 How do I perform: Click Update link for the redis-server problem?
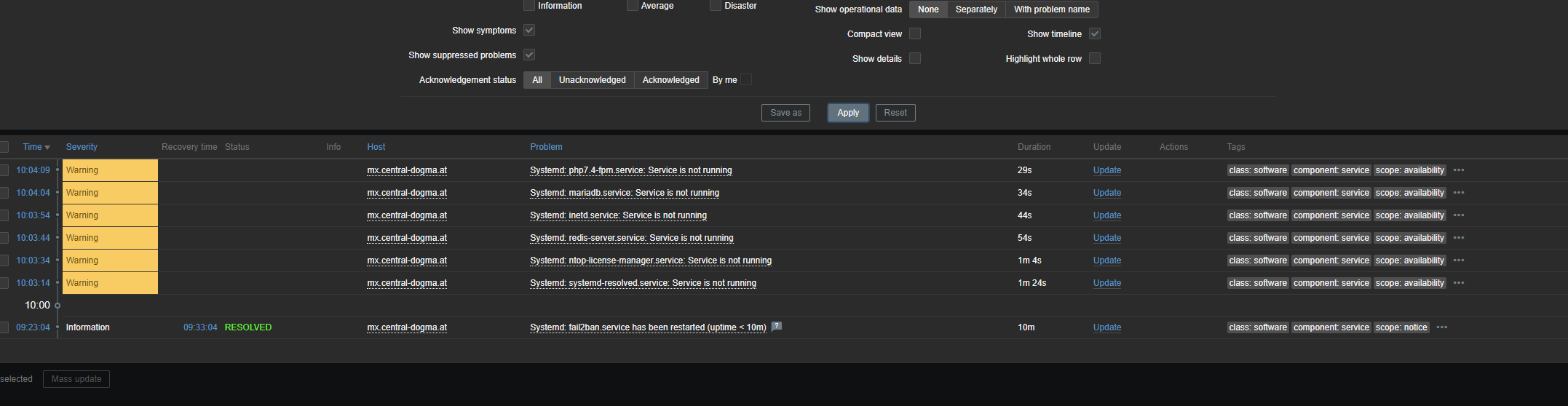[x=1106, y=238]
